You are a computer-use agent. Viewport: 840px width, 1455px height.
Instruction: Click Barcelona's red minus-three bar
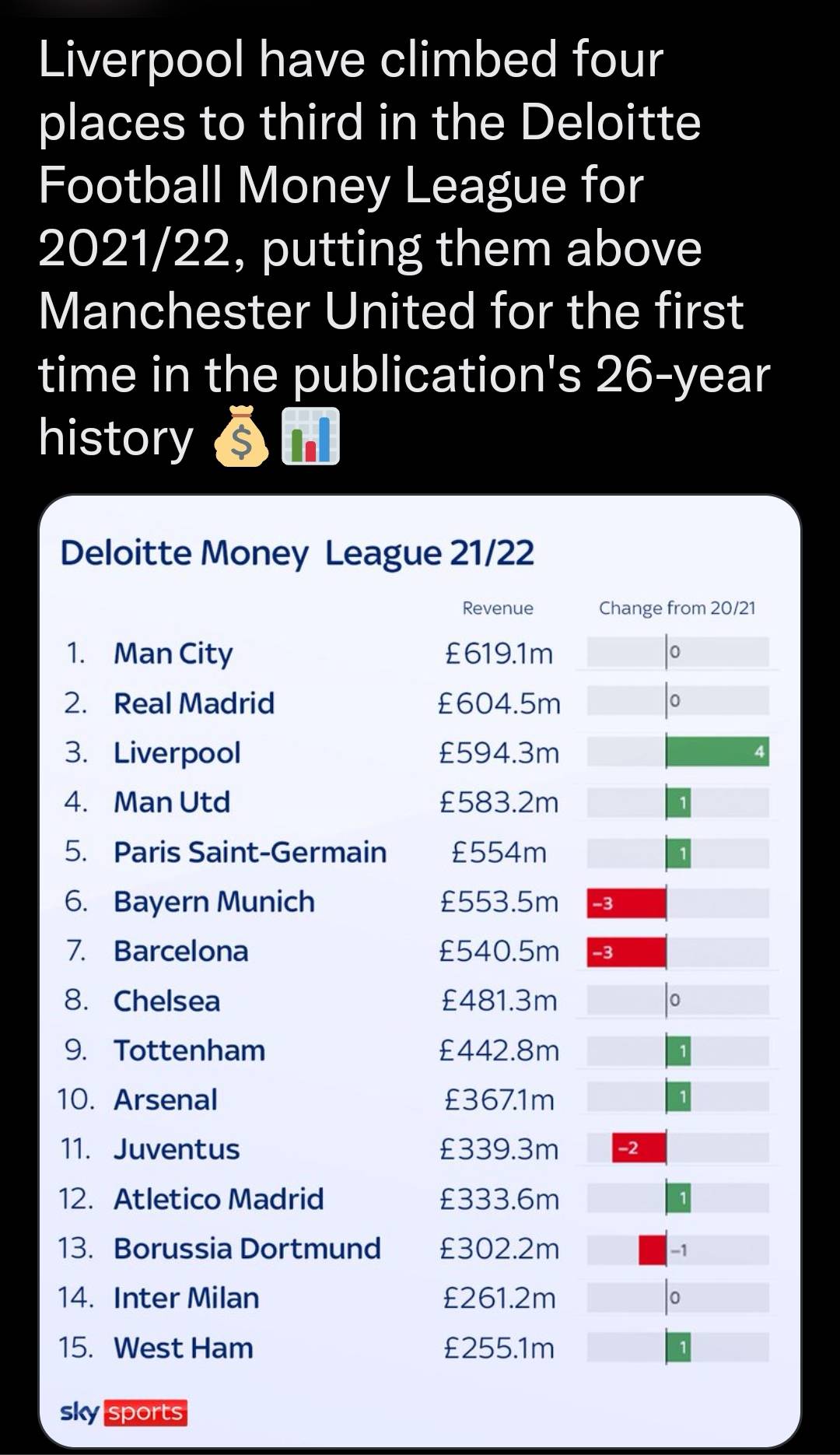(627, 952)
